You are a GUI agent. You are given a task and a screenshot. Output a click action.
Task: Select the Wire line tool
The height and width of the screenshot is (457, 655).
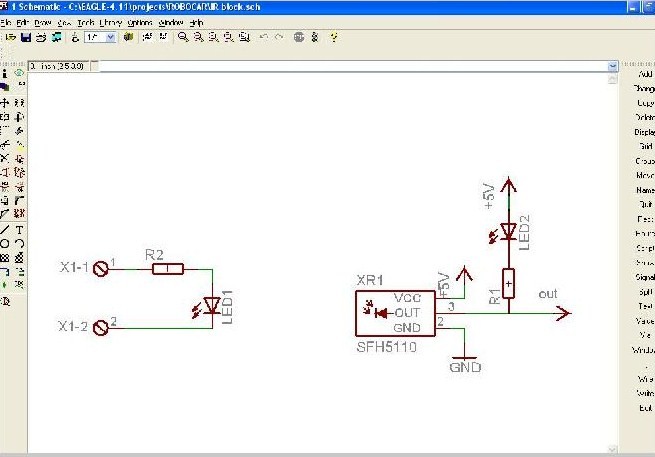(x=5, y=229)
